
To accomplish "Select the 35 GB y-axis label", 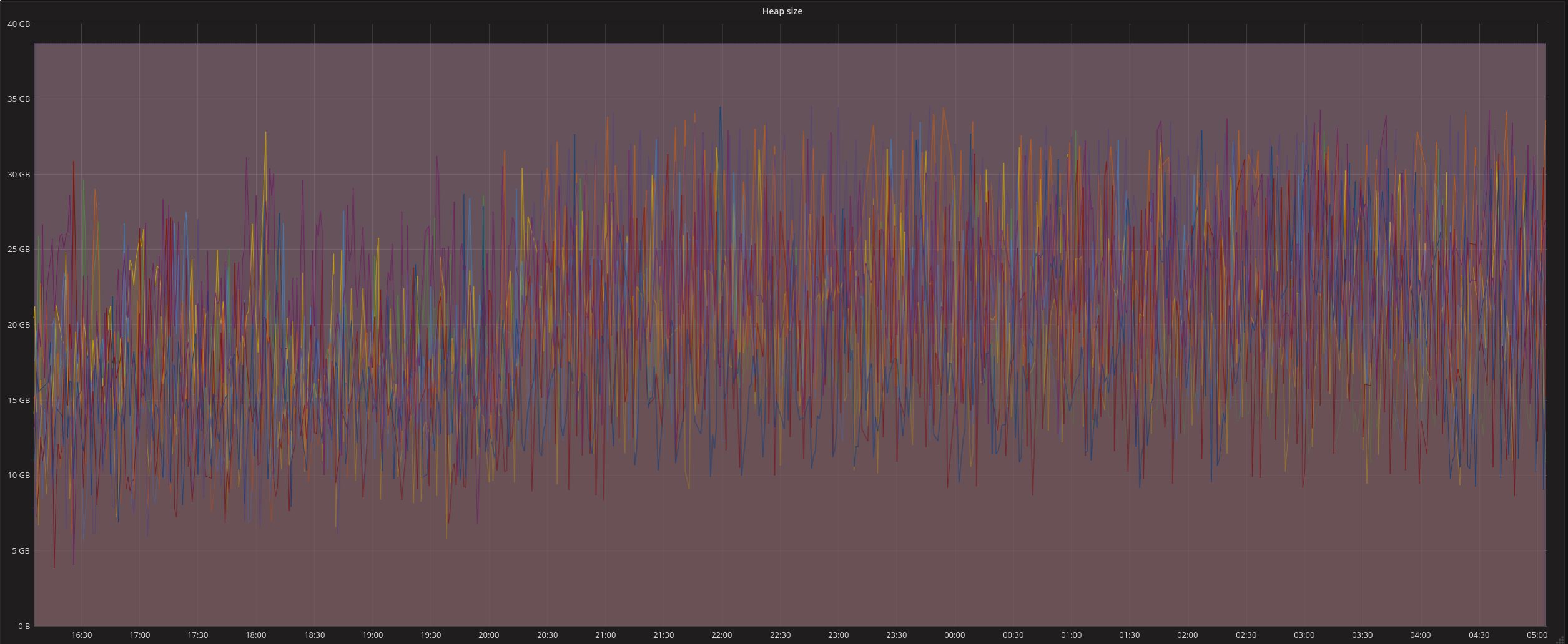I will pyautogui.click(x=19, y=99).
